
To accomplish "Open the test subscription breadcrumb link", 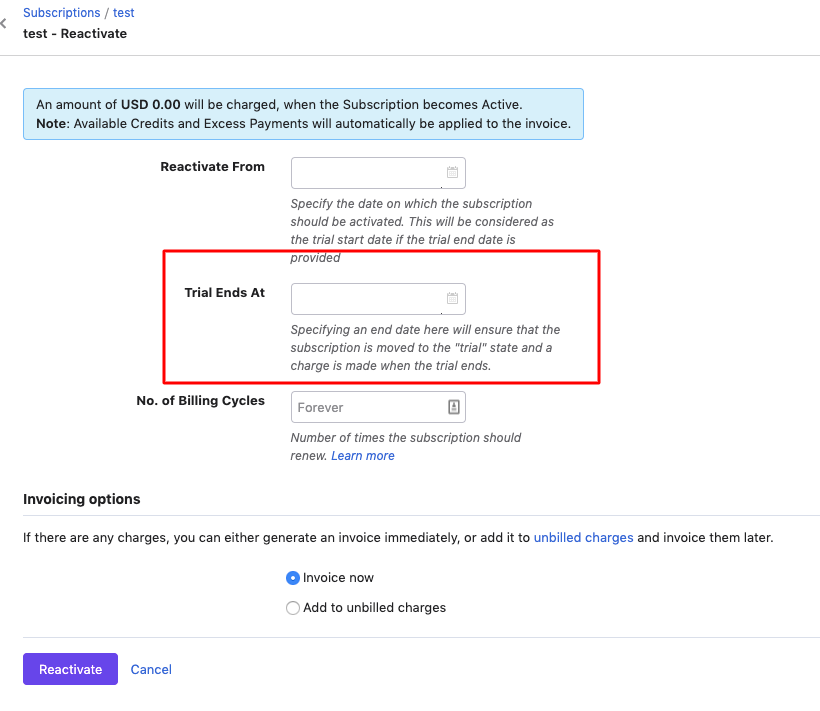I will [123, 13].
